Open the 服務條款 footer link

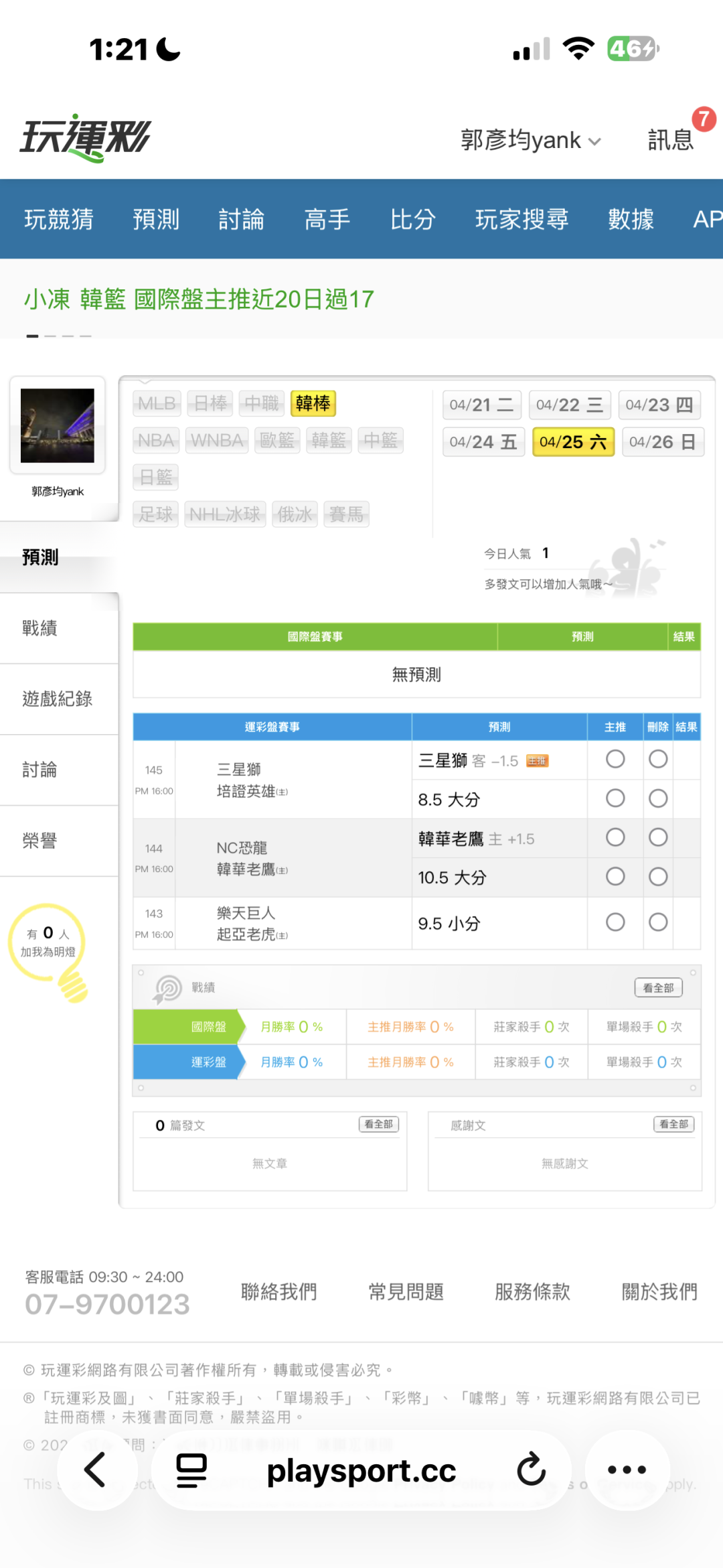click(x=533, y=1291)
